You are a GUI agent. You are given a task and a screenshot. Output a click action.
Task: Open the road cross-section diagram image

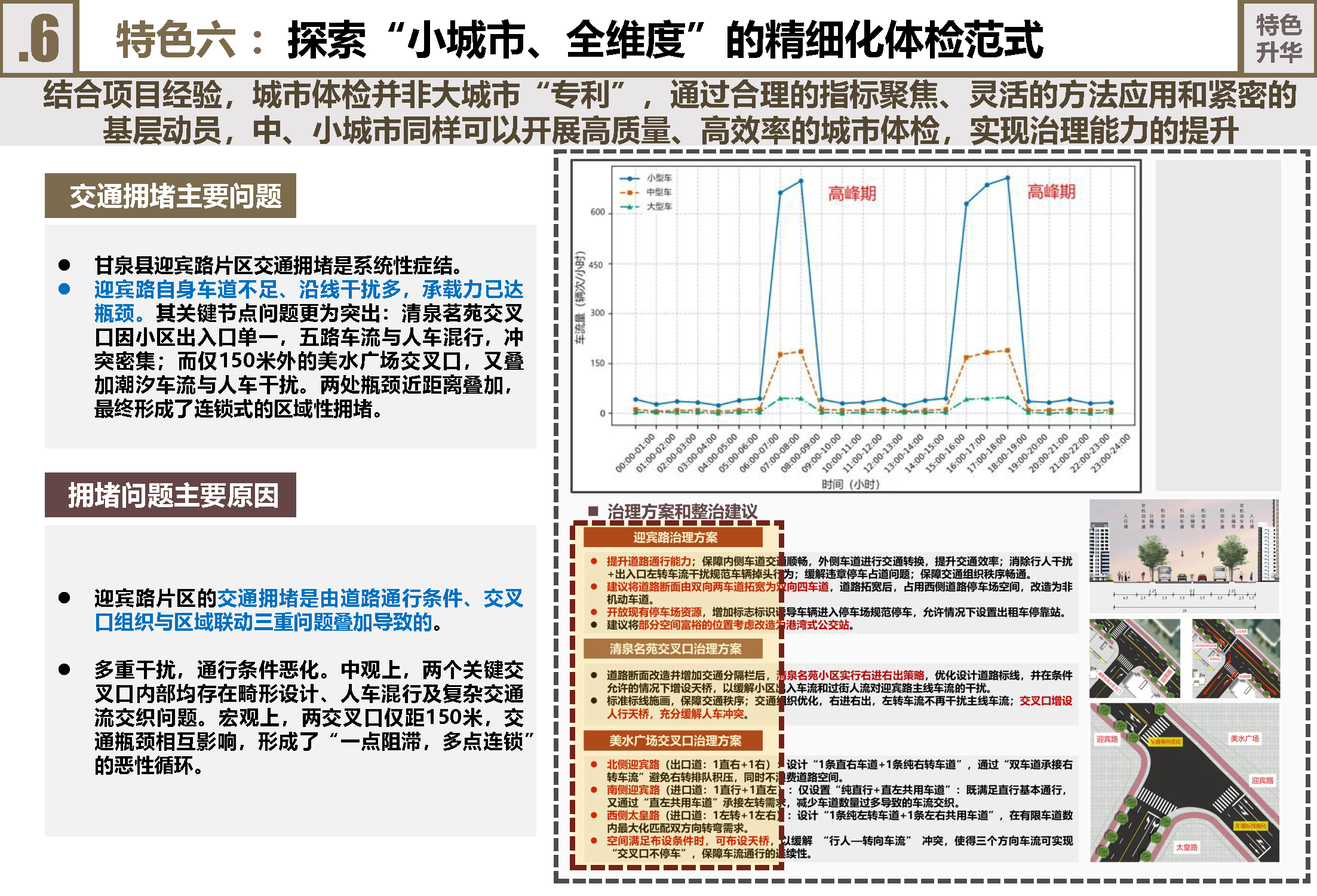[x=1184, y=556]
